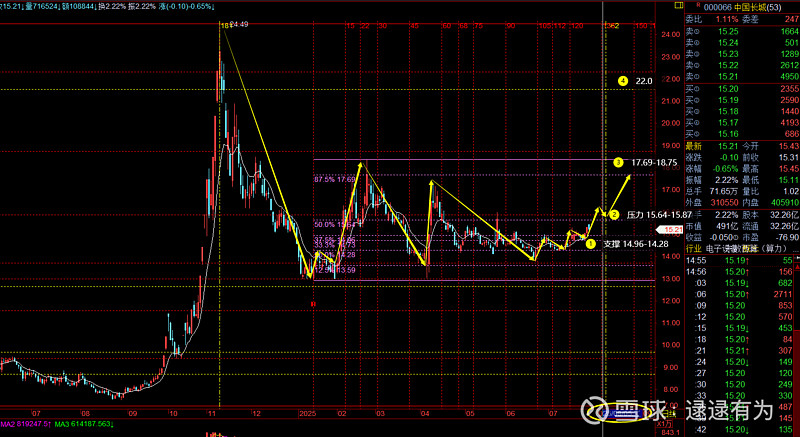Click the 09 month label on the time axis
Screen dimensions: 800x437
click(132, 414)
